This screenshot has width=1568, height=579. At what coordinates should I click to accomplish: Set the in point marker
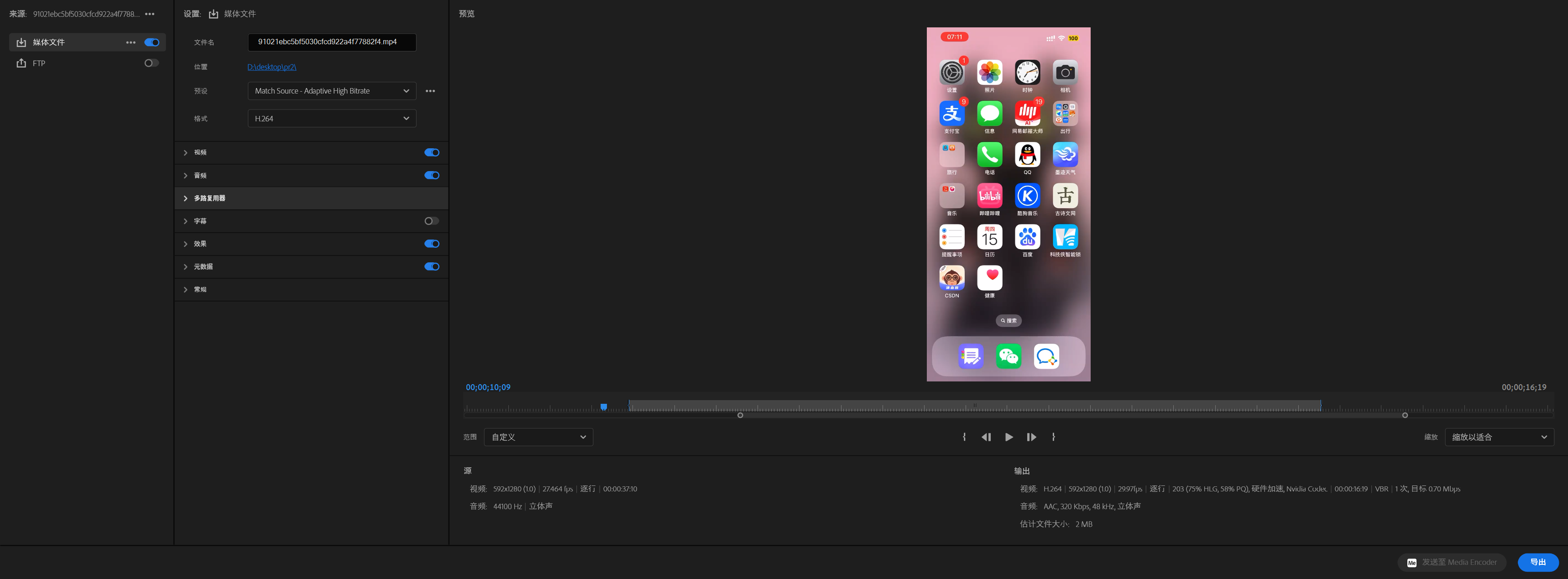click(x=964, y=437)
